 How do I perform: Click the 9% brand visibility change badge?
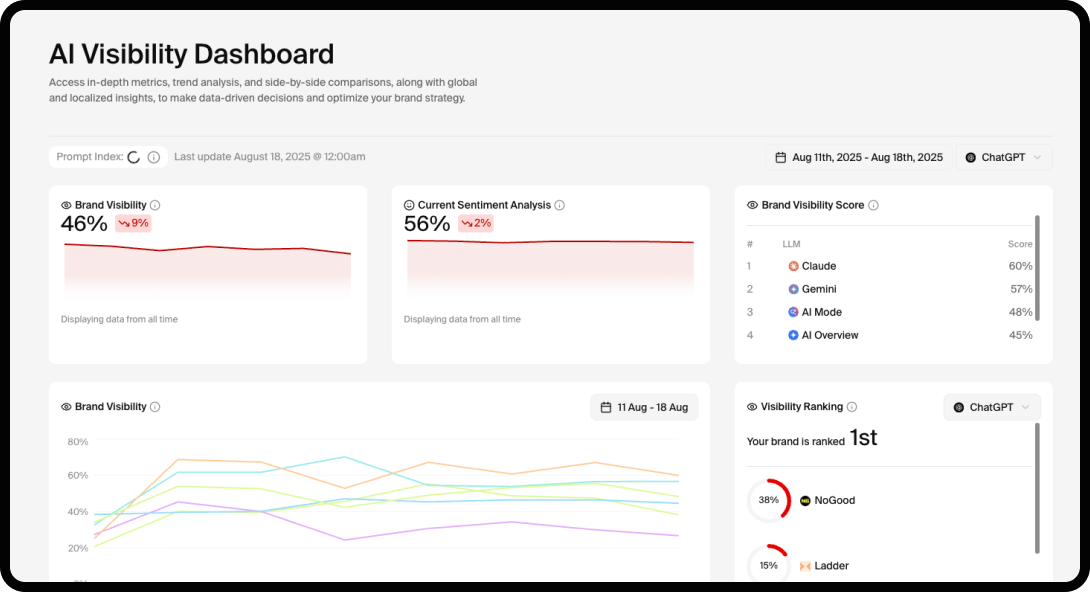(x=133, y=223)
